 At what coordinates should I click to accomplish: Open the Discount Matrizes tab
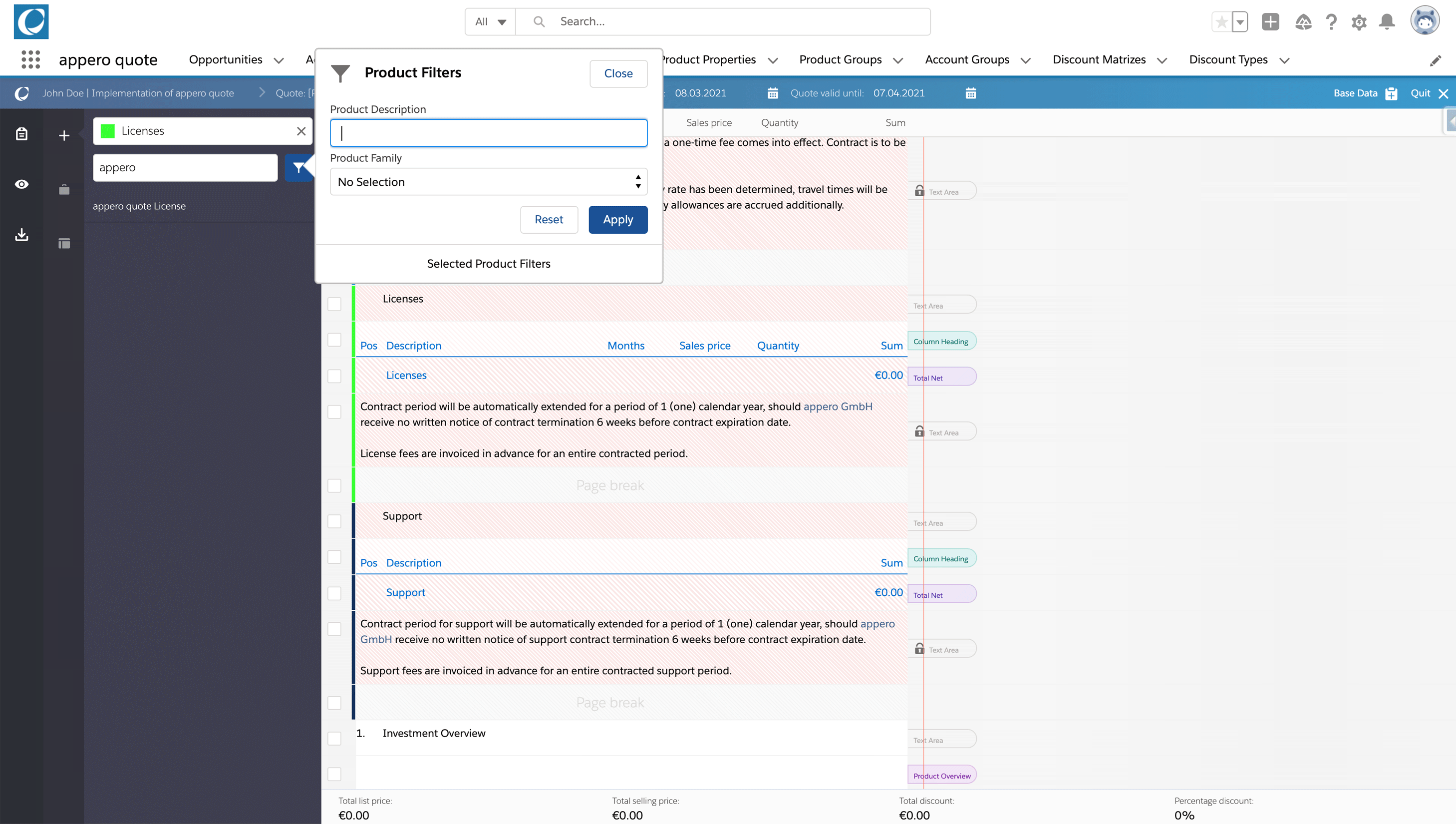pos(1099,59)
